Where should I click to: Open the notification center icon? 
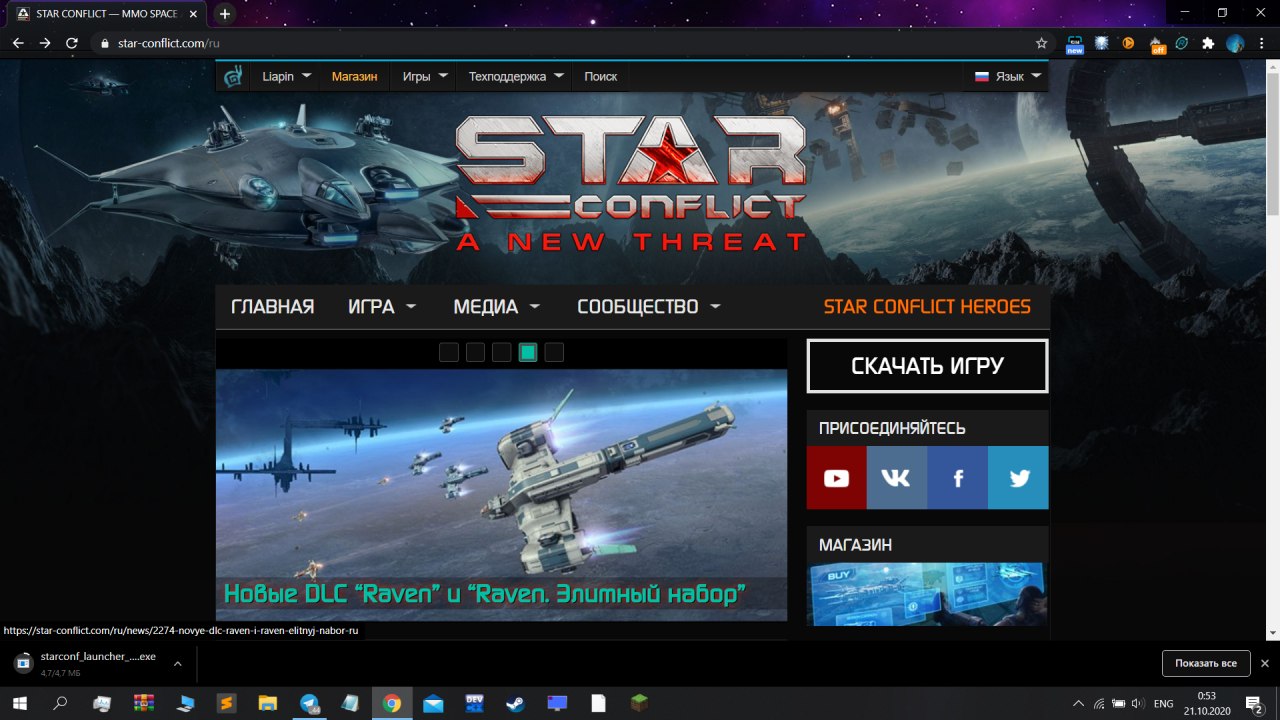[1253, 704]
